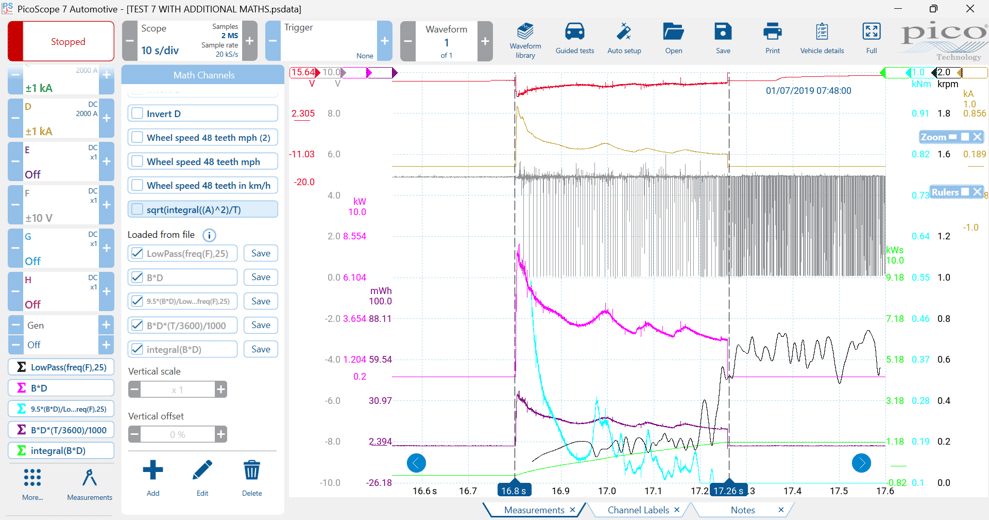Switch to Full screen view
989x520 pixels.
point(871,38)
